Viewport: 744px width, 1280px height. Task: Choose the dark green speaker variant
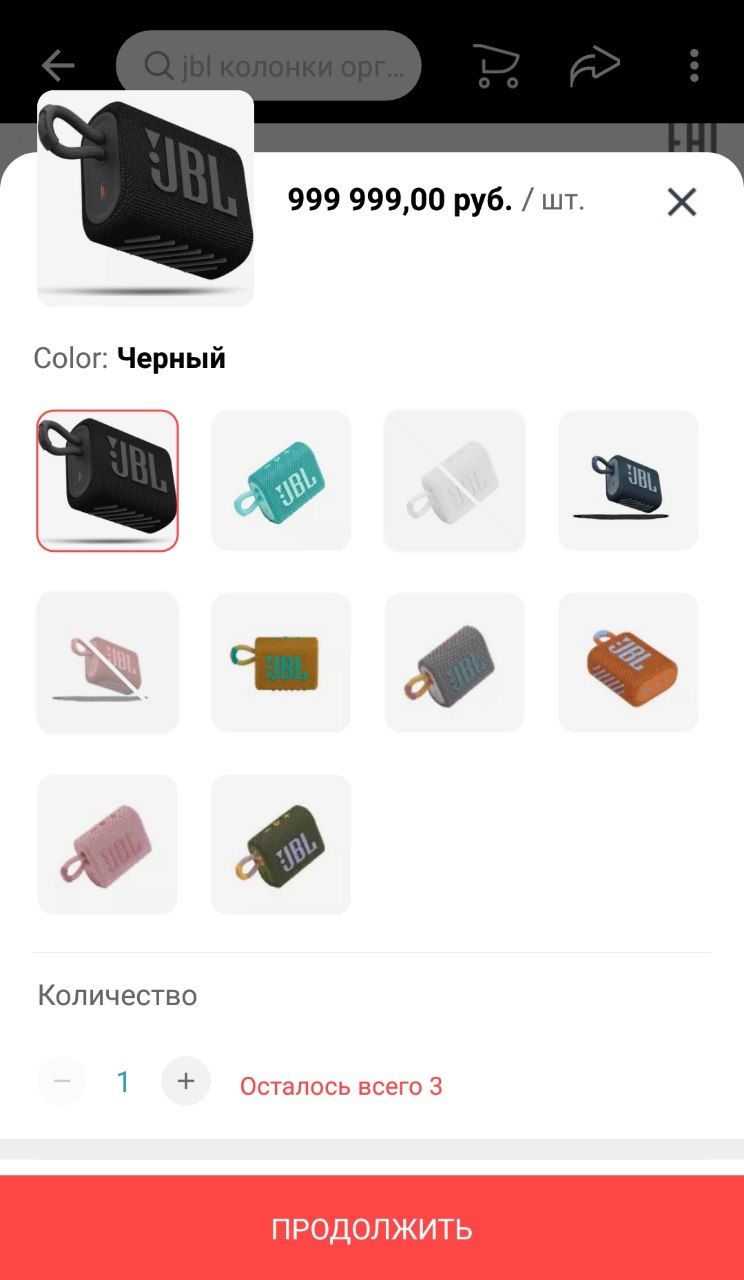pyautogui.click(x=281, y=844)
